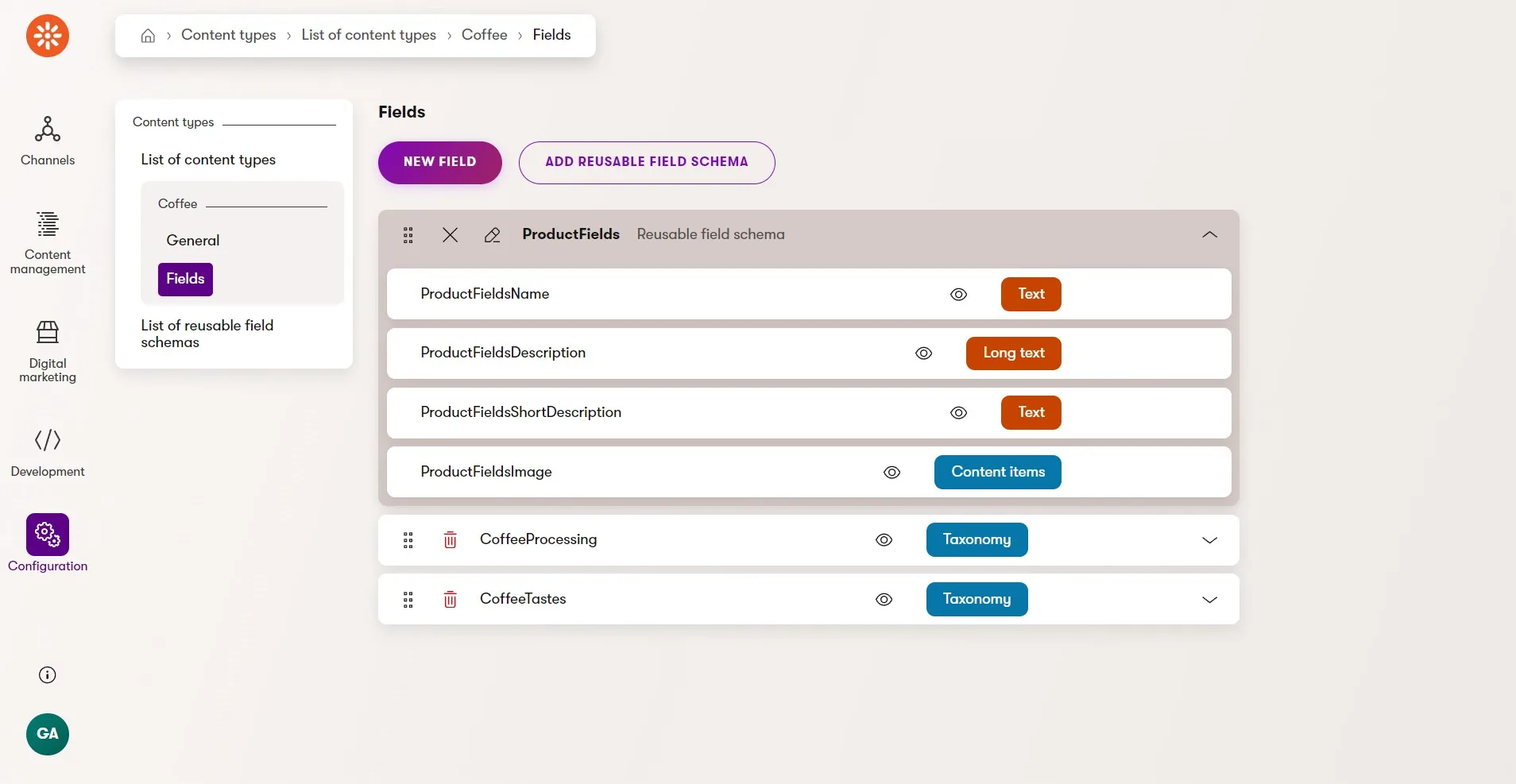Viewport: 1516px width, 784px height.
Task: Toggle visibility eye for ProductFieldsName
Action: [959, 294]
